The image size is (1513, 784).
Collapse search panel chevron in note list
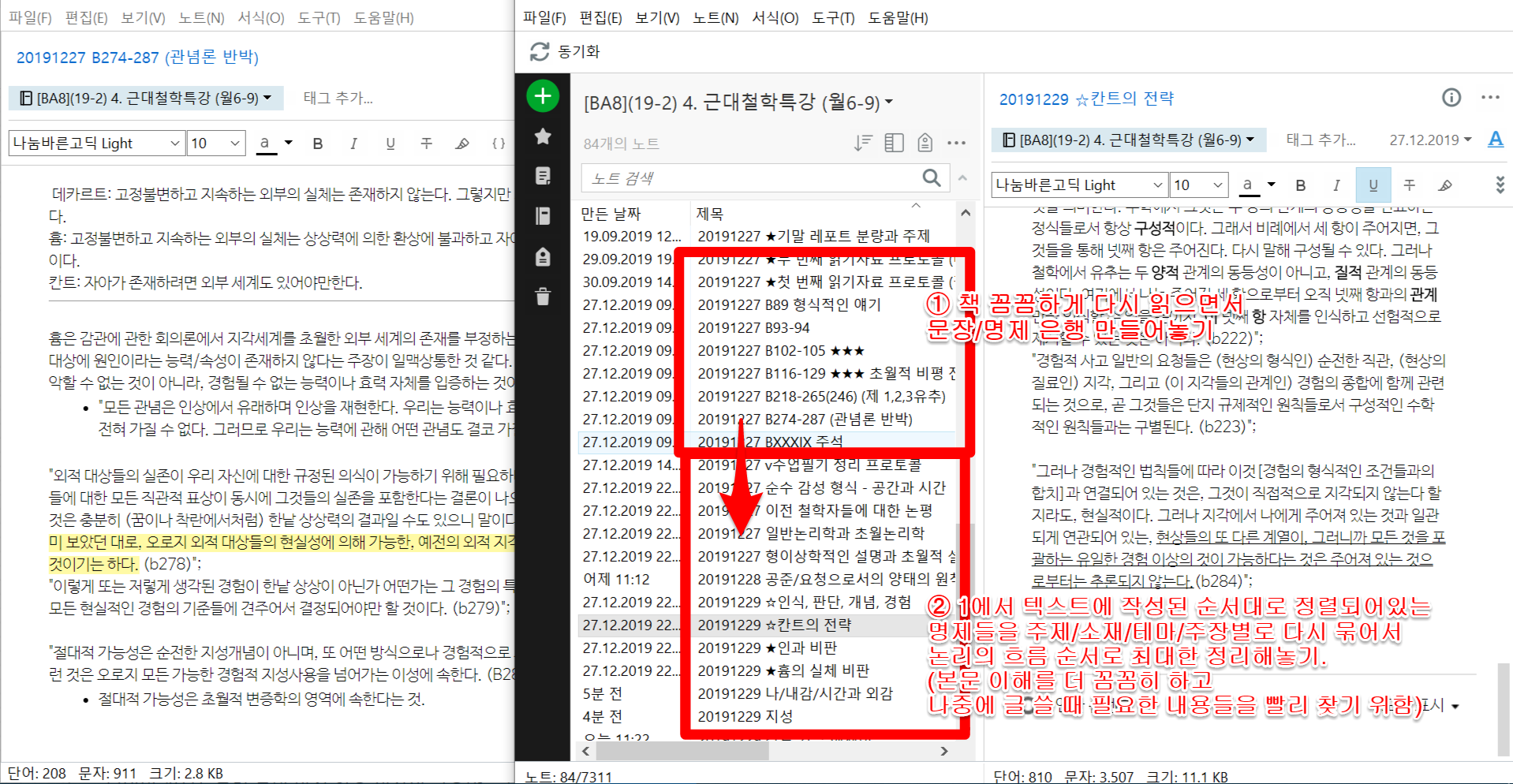tap(963, 178)
